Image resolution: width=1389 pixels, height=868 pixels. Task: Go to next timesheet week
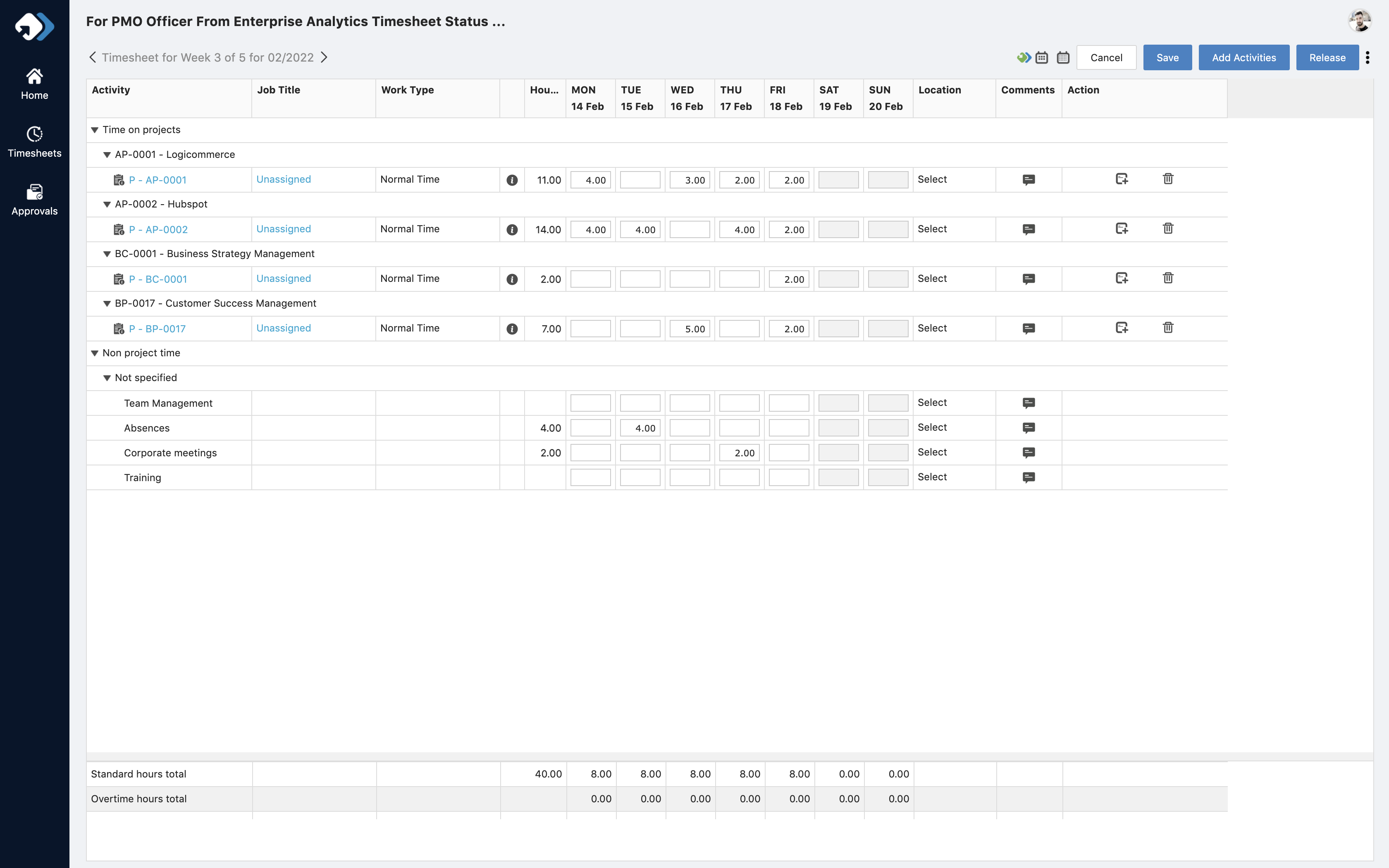click(324, 57)
